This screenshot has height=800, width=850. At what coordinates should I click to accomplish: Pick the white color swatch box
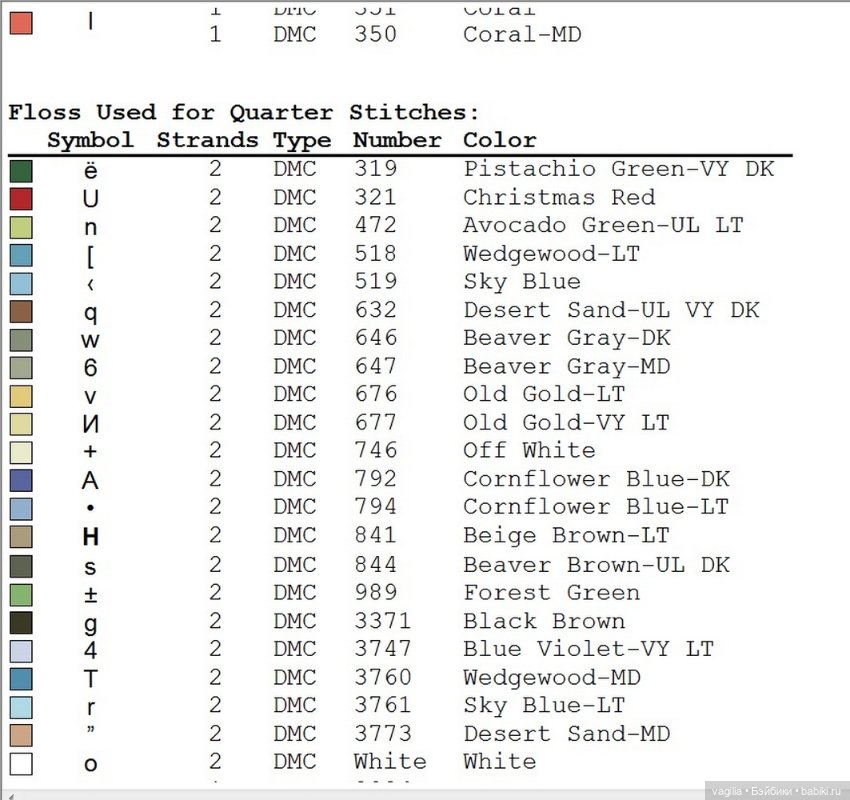21,764
